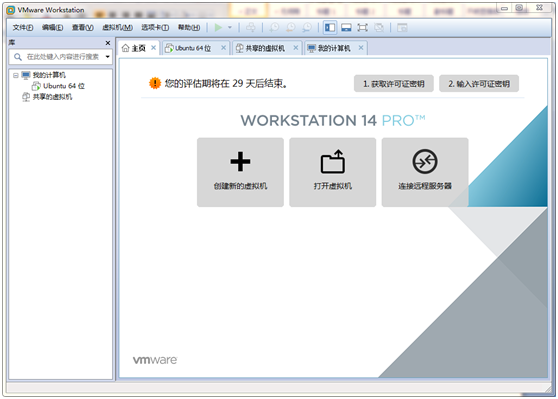Collapse the 我的计算机 tree node
Image resolution: width=558 pixels, height=399 pixels.
(x=16, y=75)
